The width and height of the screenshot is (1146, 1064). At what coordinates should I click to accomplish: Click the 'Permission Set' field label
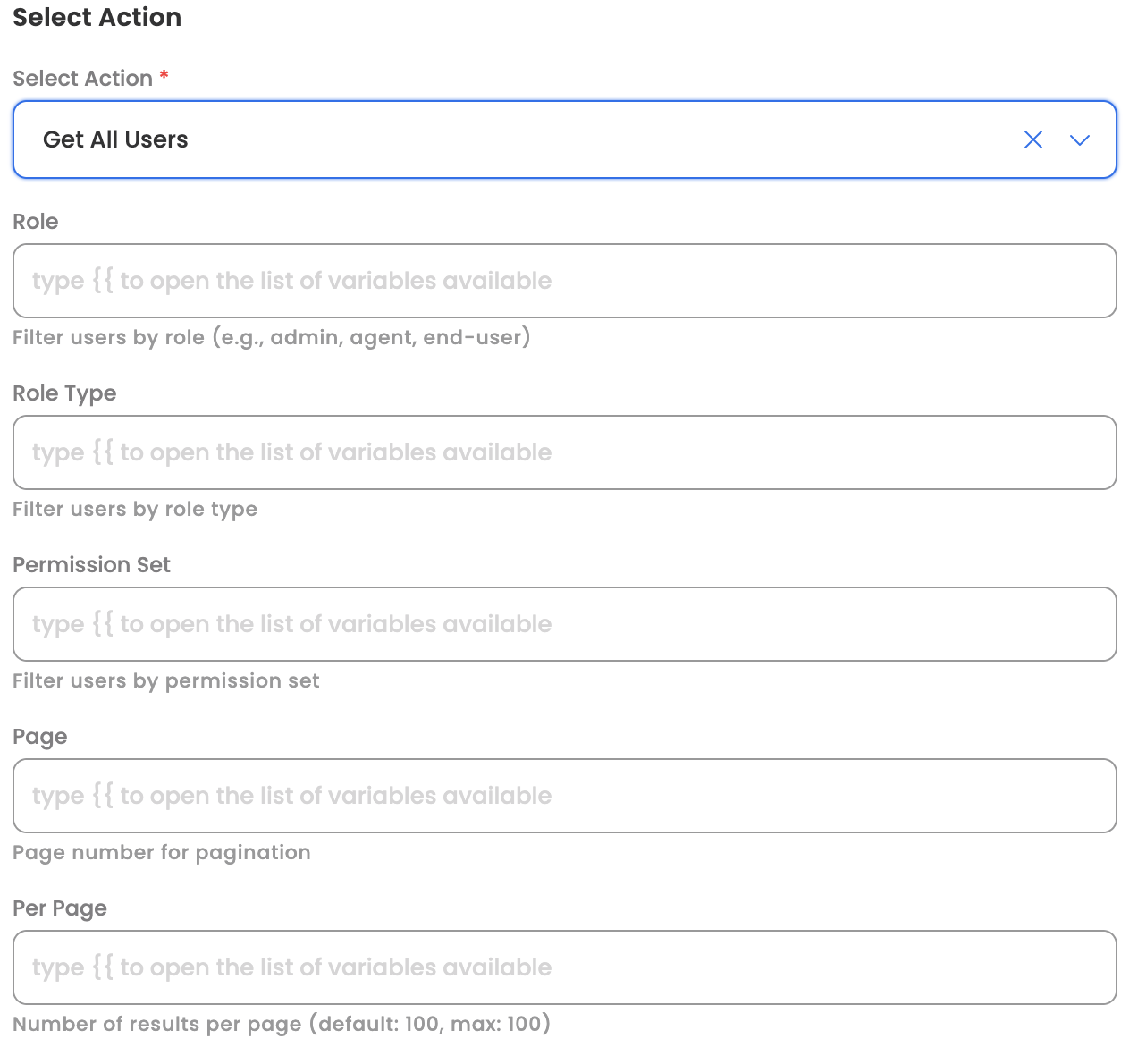(x=91, y=565)
